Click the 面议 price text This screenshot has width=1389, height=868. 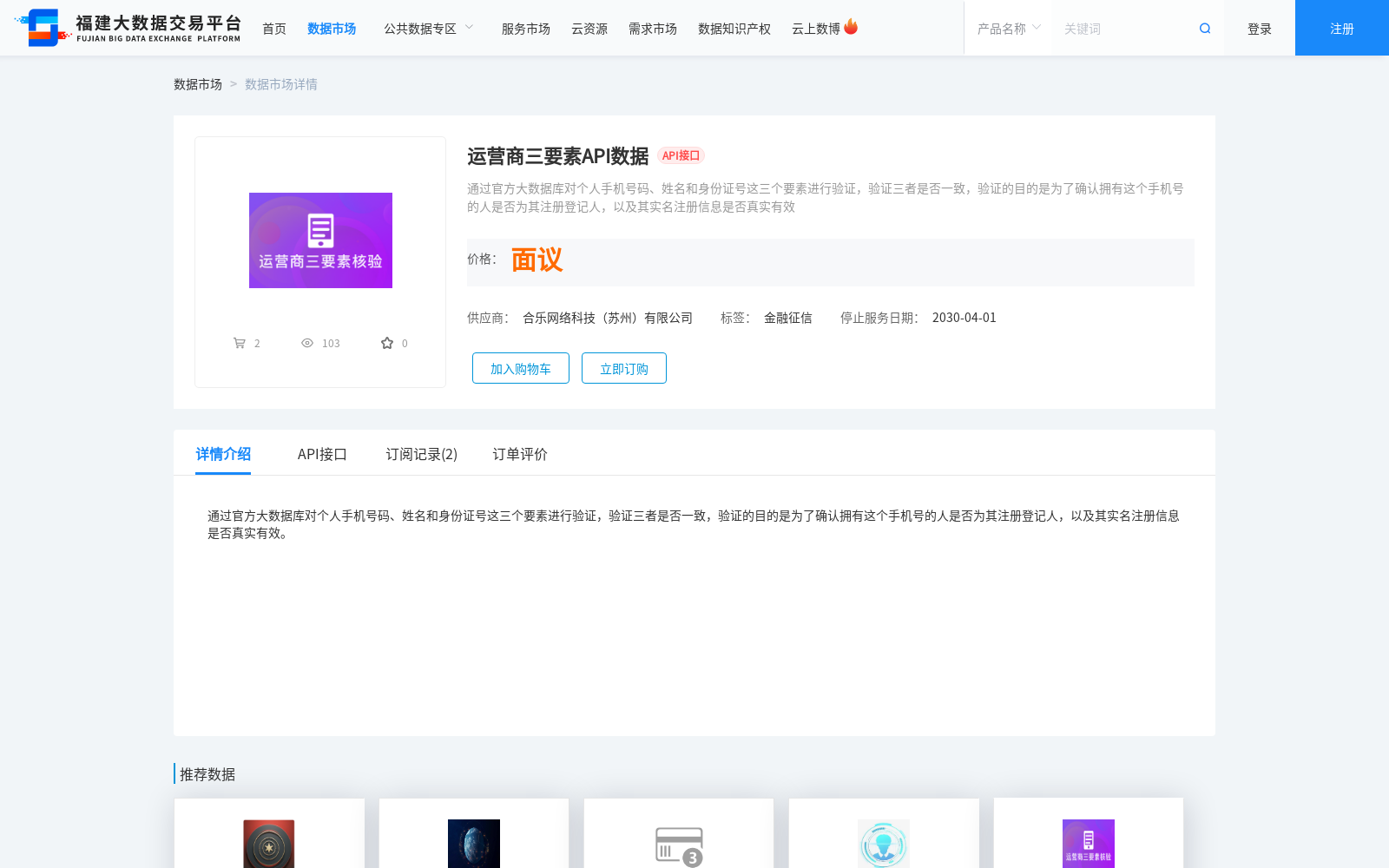pos(537,260)
